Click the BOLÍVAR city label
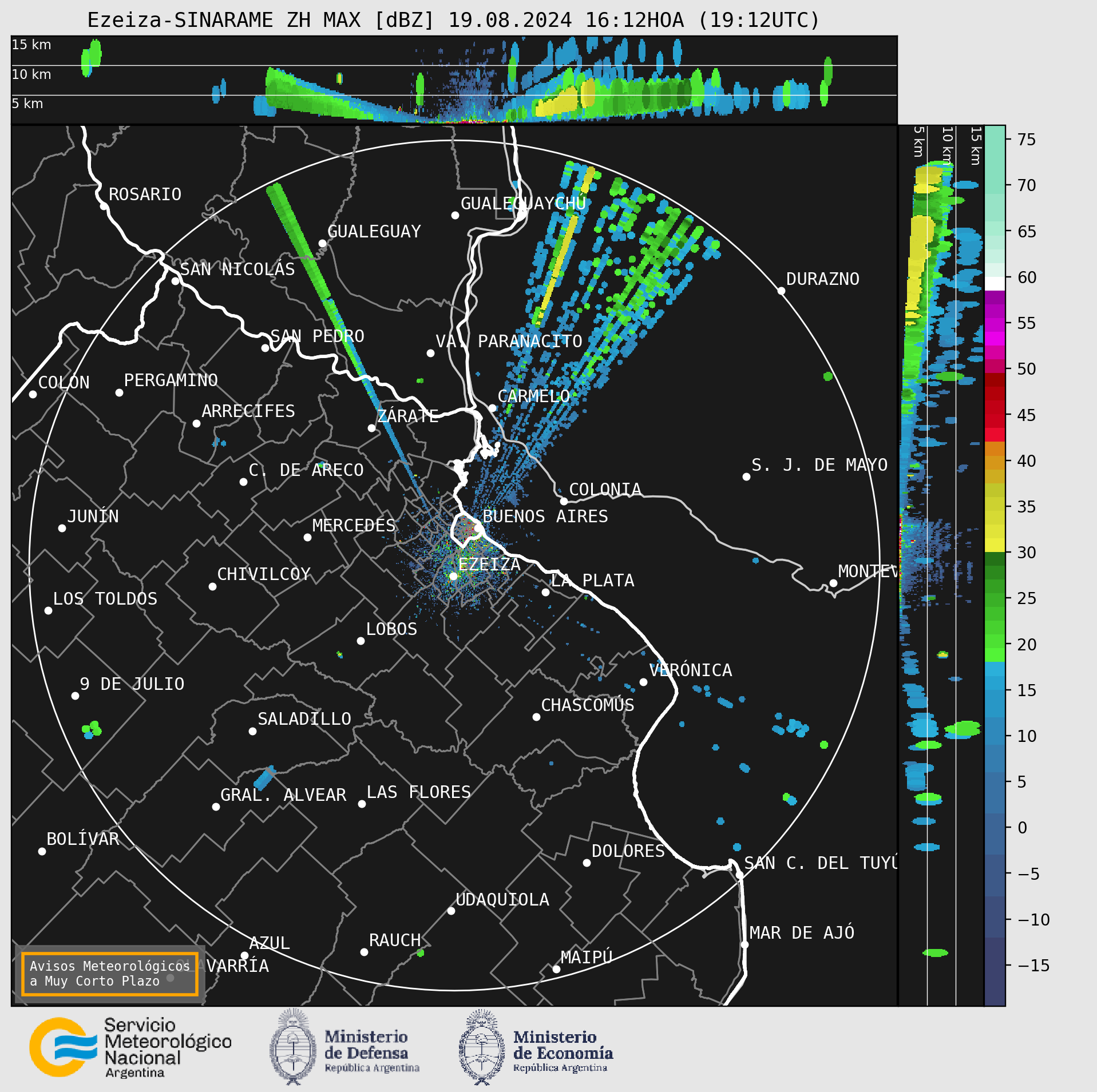Screen dimensions: 1097x1092 point(83,839)
